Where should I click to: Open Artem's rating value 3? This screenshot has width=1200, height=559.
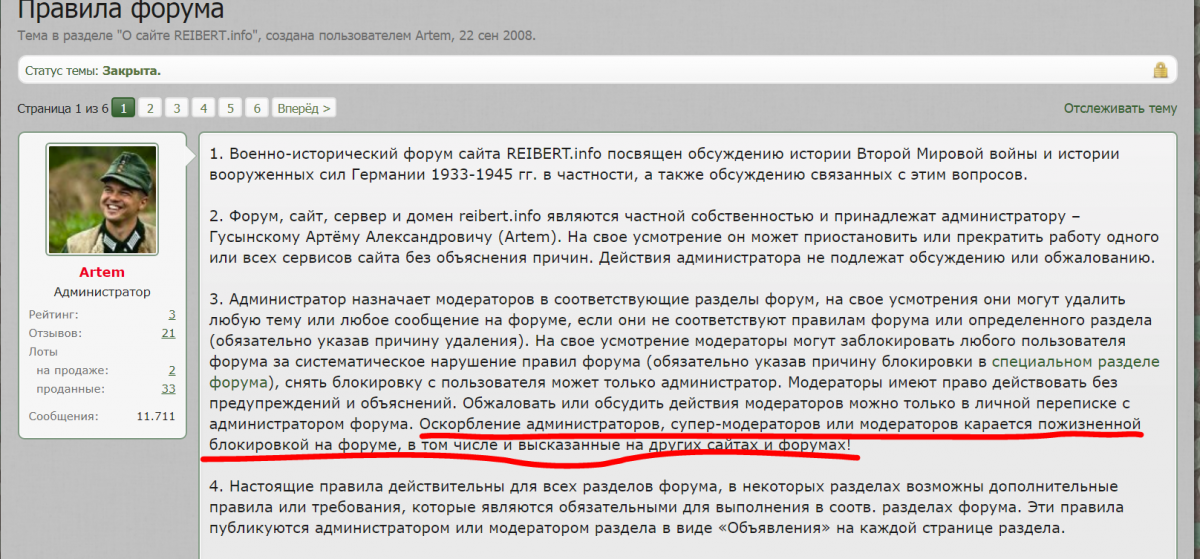click(x=172, y=314)
